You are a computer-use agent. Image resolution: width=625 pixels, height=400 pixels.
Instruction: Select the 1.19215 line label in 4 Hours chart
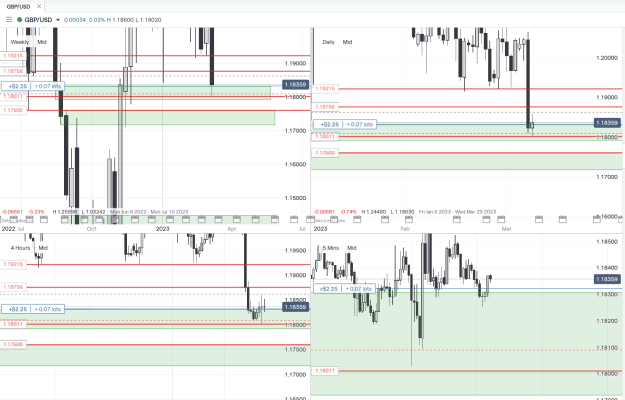coord(13,264)
